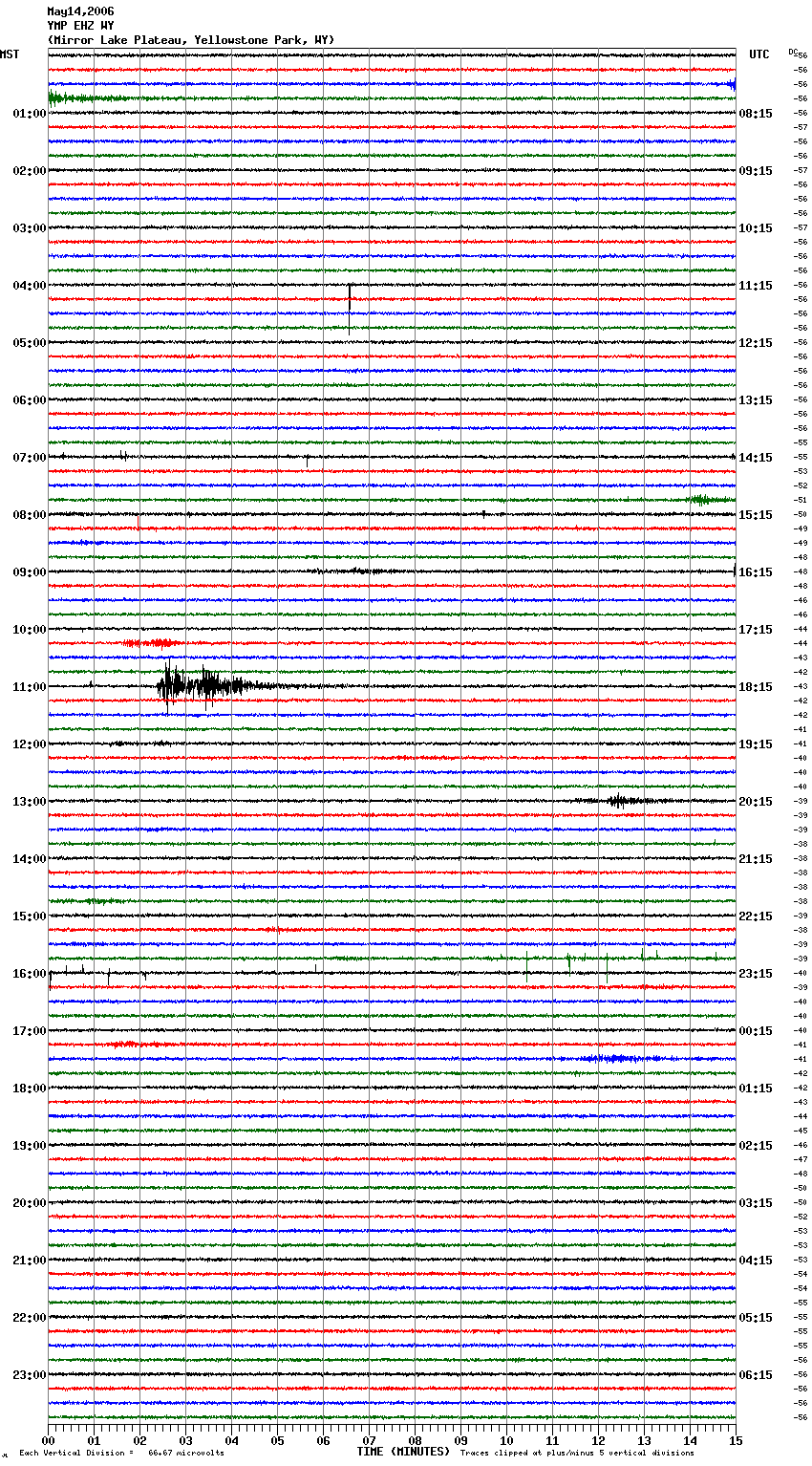The height and width of the screenshot is (1466, 812).
Task: Select the 01:00 MST row label
Action: point(30,114)
